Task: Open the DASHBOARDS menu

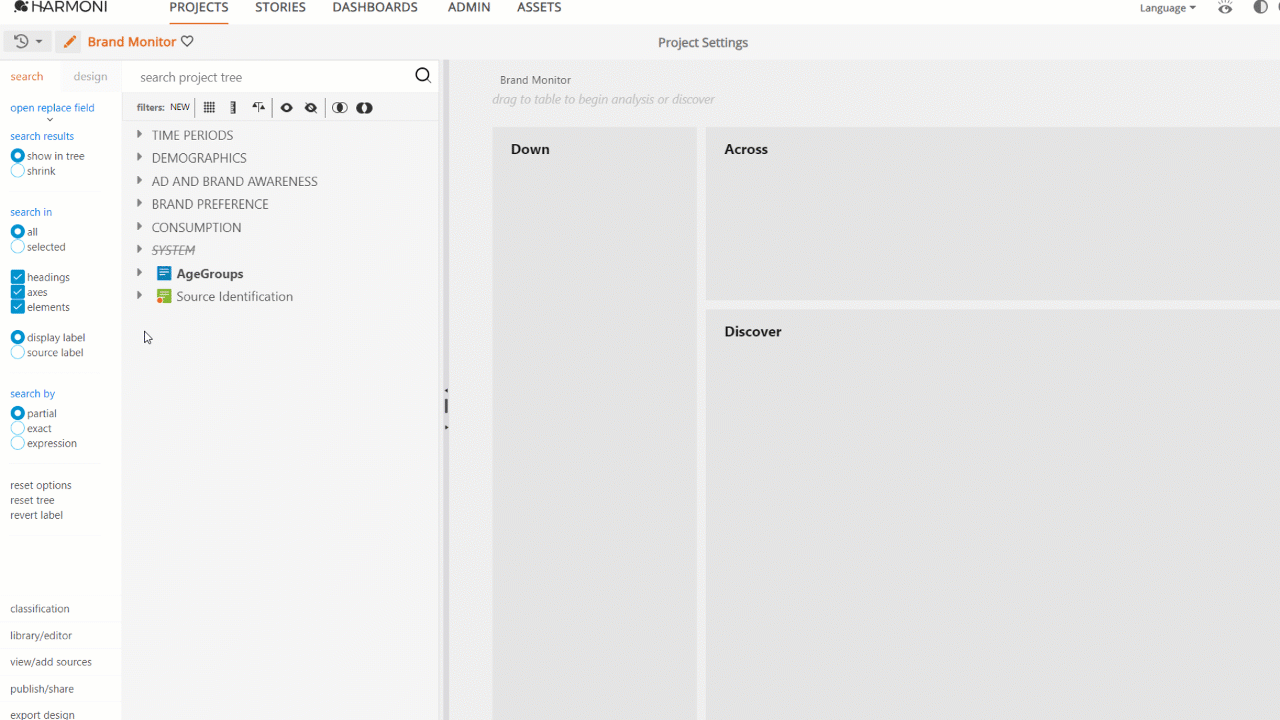Action: coord(375,8)
